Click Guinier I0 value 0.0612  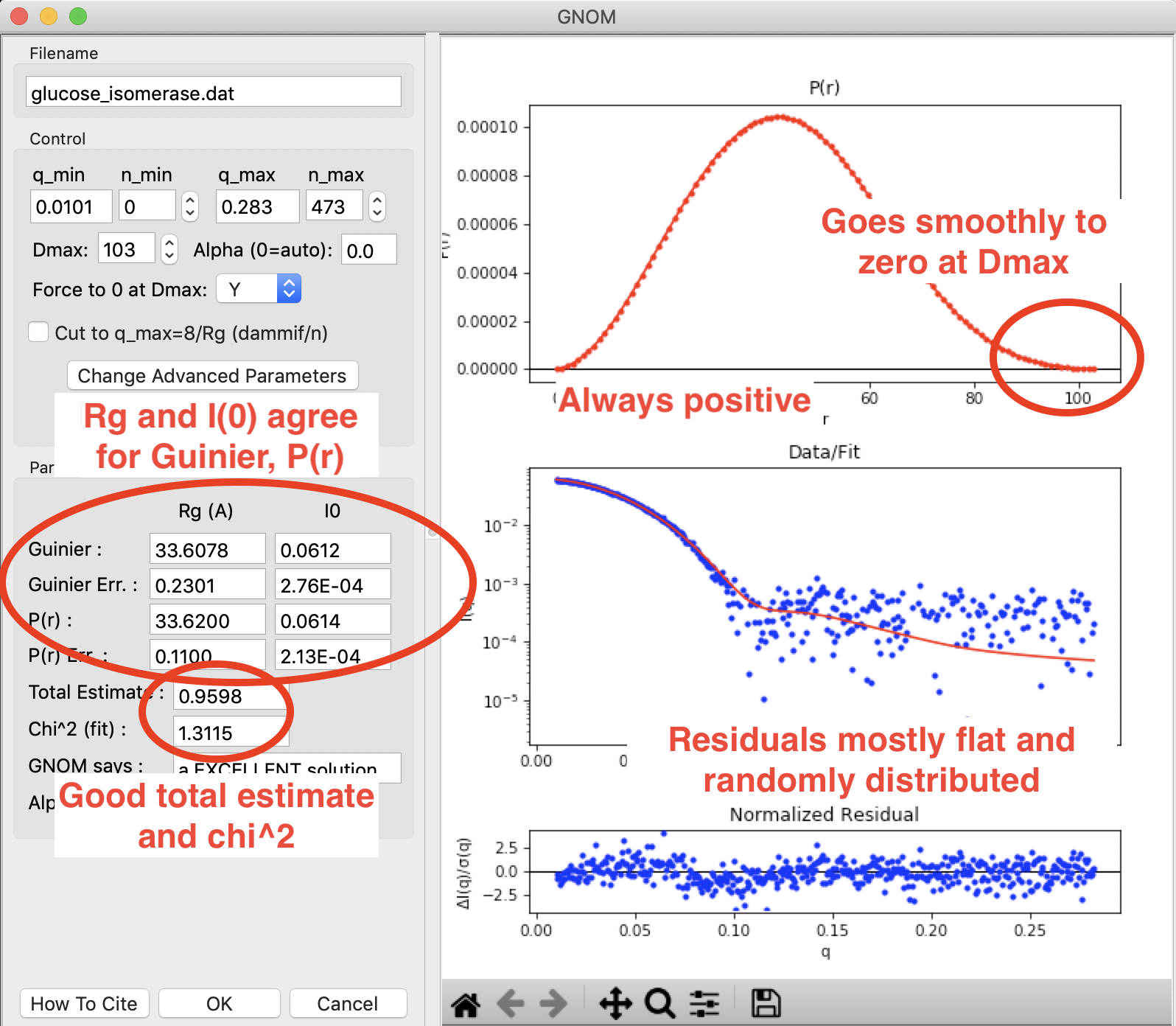pyautogui.click(x=333, y=550)
